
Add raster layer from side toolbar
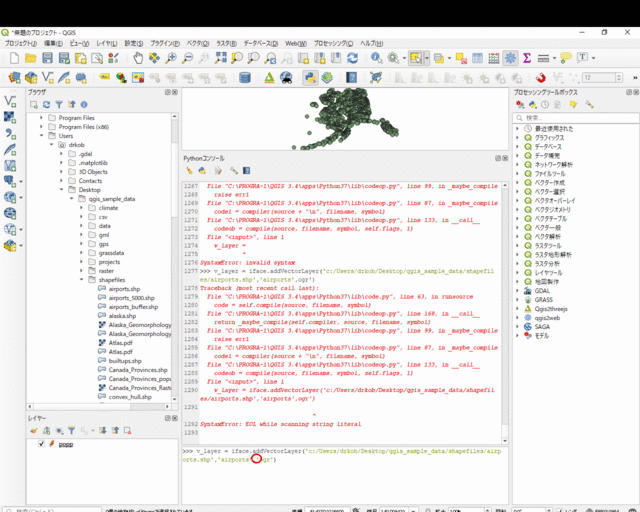[x=10, y=117]
